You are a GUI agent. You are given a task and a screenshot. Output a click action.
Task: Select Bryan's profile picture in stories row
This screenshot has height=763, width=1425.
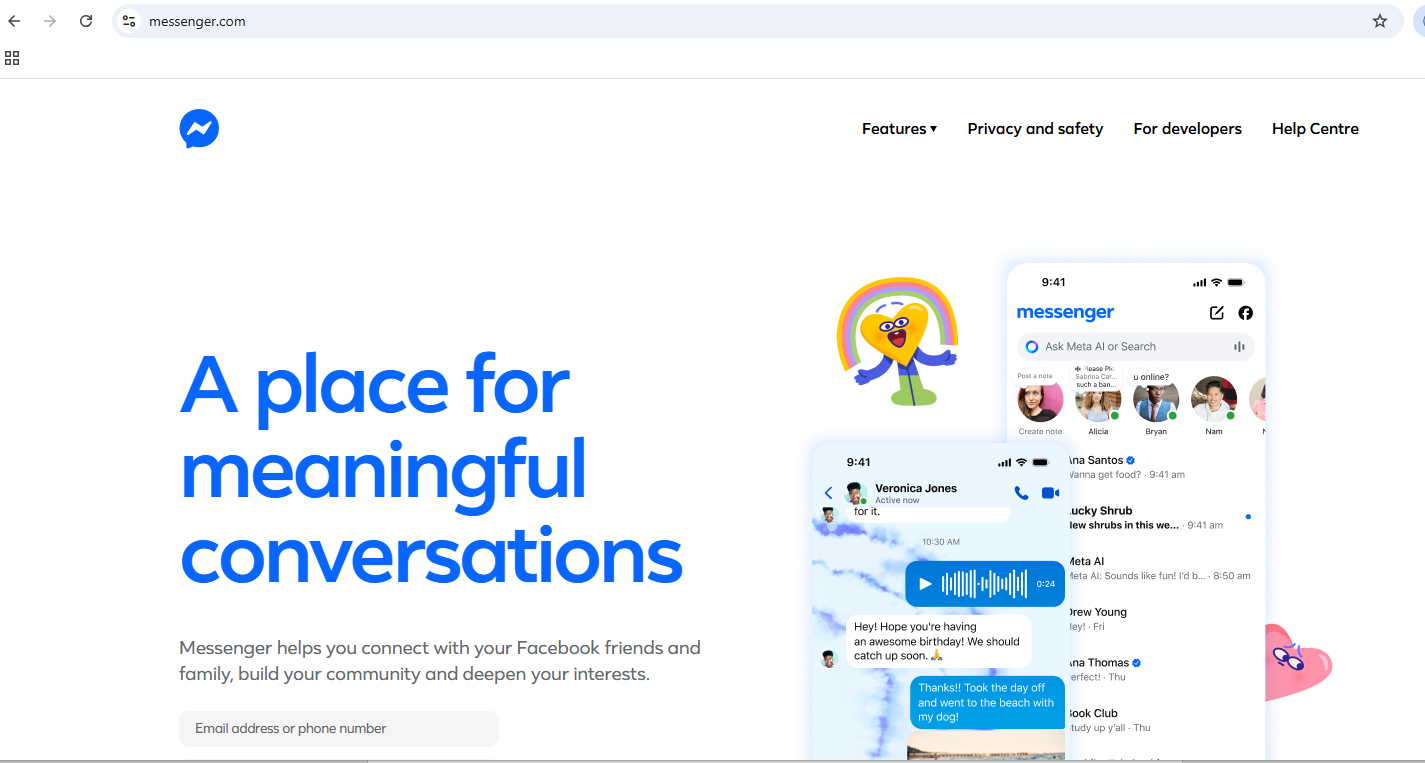click(1156, 400)
